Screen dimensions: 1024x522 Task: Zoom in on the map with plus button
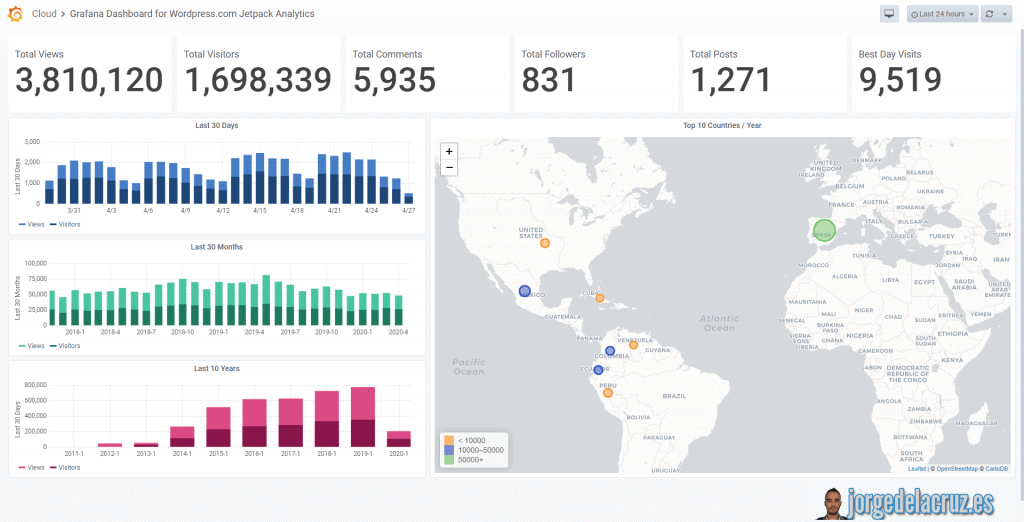(x=449, y=151)
